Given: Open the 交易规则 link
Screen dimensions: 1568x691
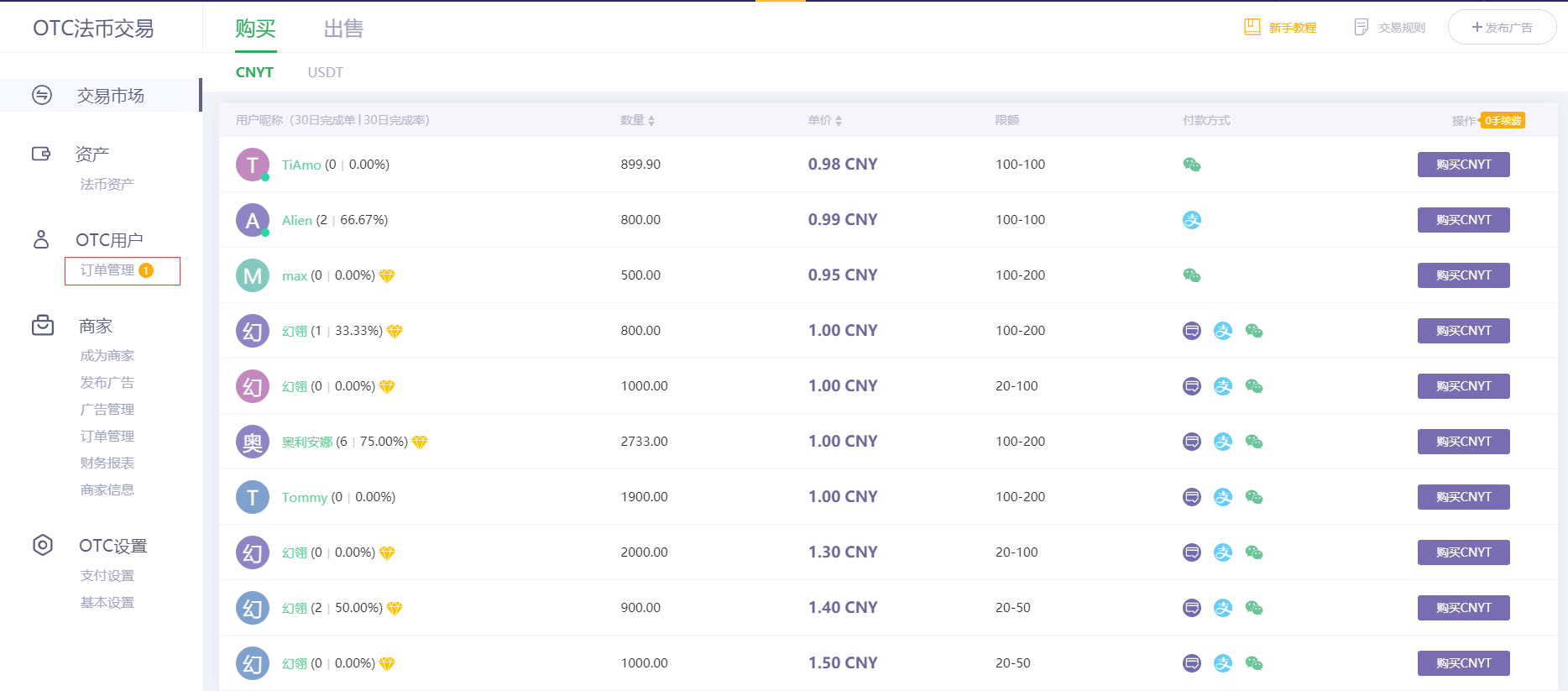Looking at the screenshot, I should pyautogui.click(x=1401, y=28).
